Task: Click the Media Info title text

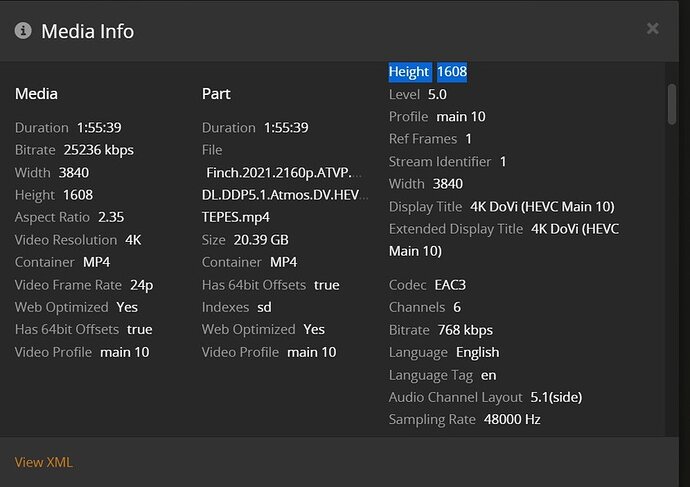Action: point(87,31)
